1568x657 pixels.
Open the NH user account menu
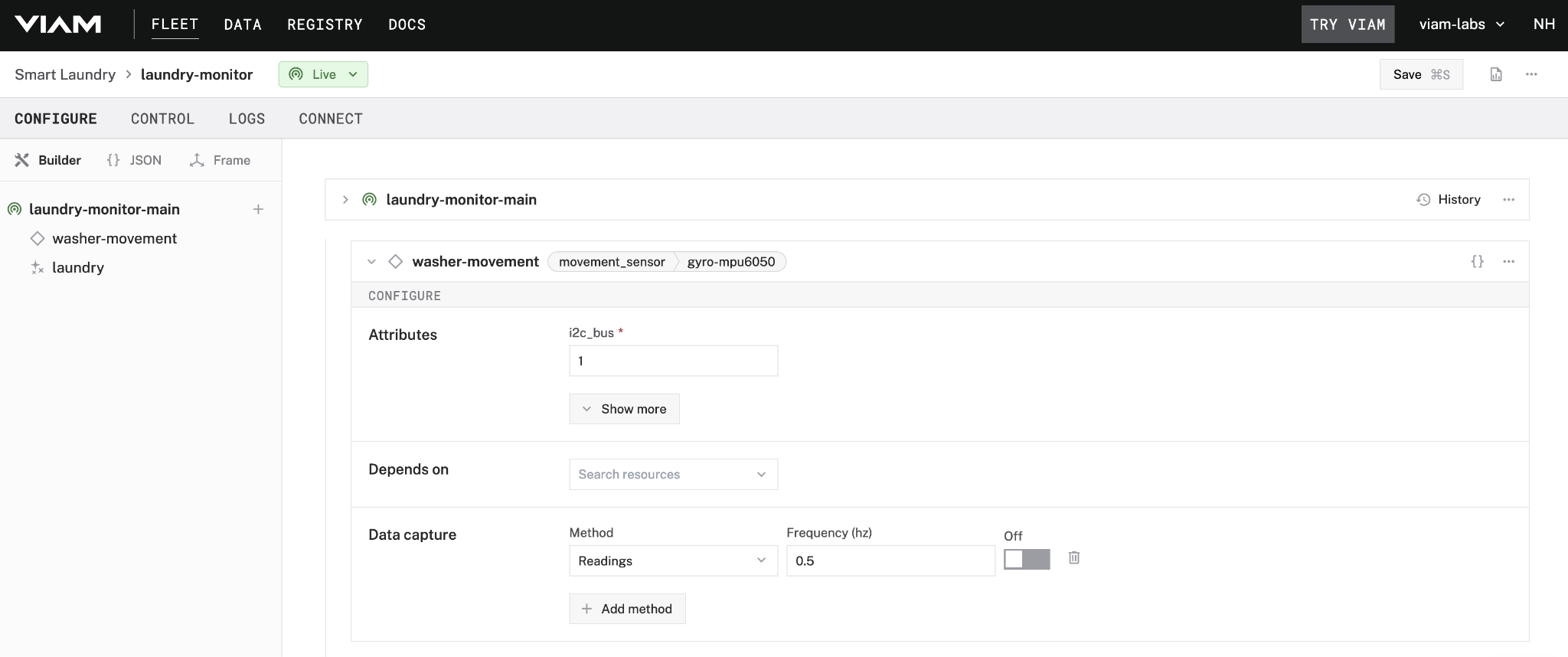1543,25
